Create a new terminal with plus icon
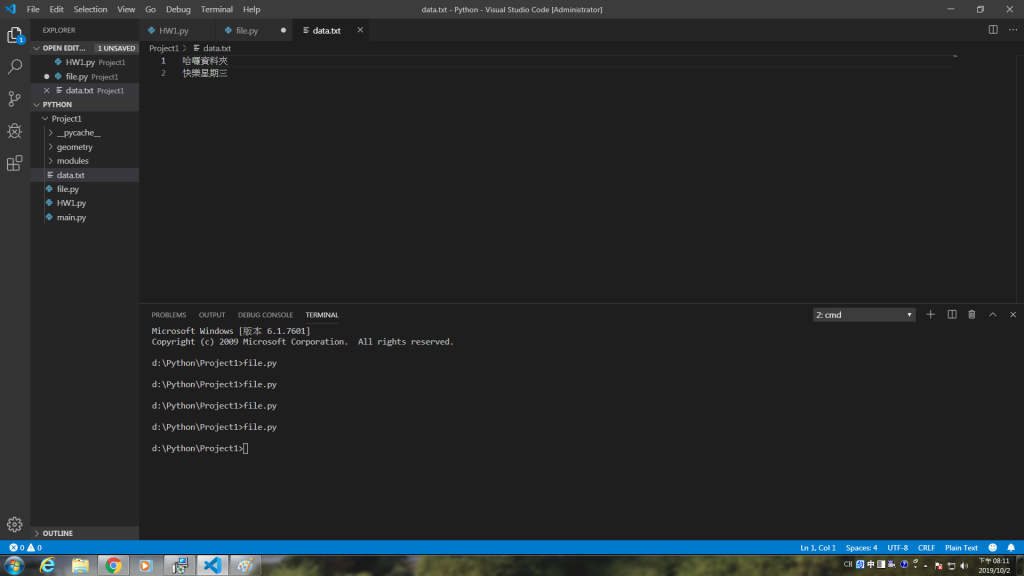This screenshot has height=576, width=1024. pyautogui.click(x=931, y=315)
